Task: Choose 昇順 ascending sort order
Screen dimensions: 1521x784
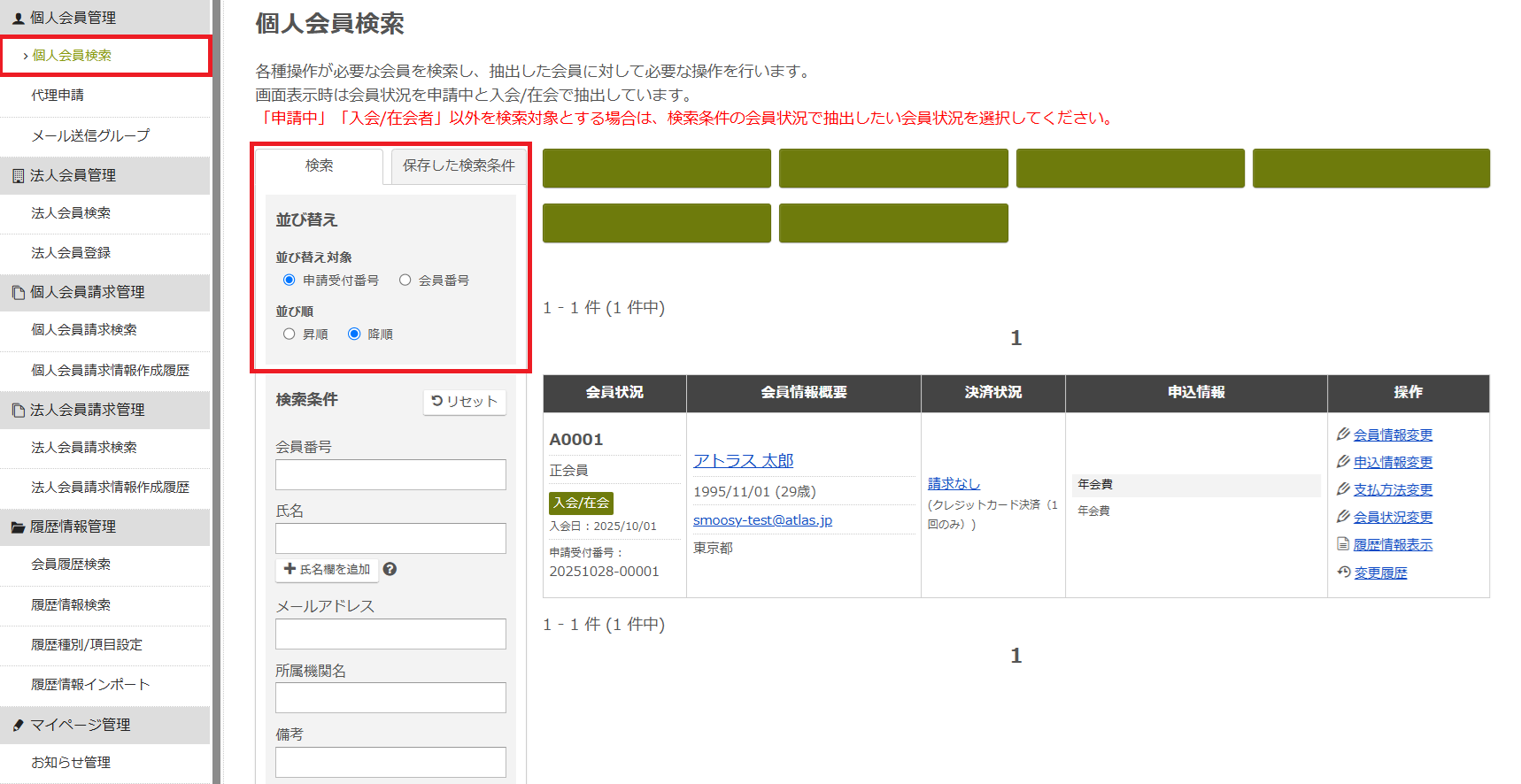Action: [x=290, y=334]
